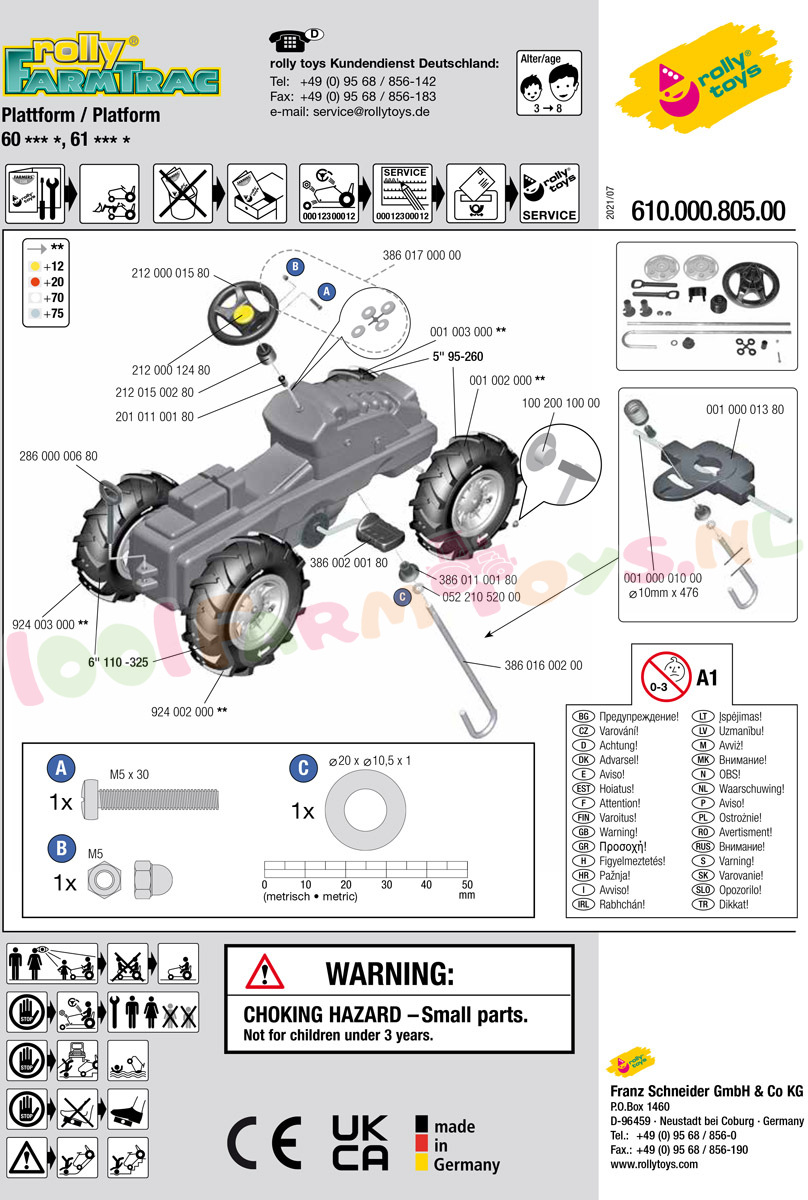Click the CE conformity mark
The width and height of the screenshot is (808, 1200).
[x=264, y=1143]
